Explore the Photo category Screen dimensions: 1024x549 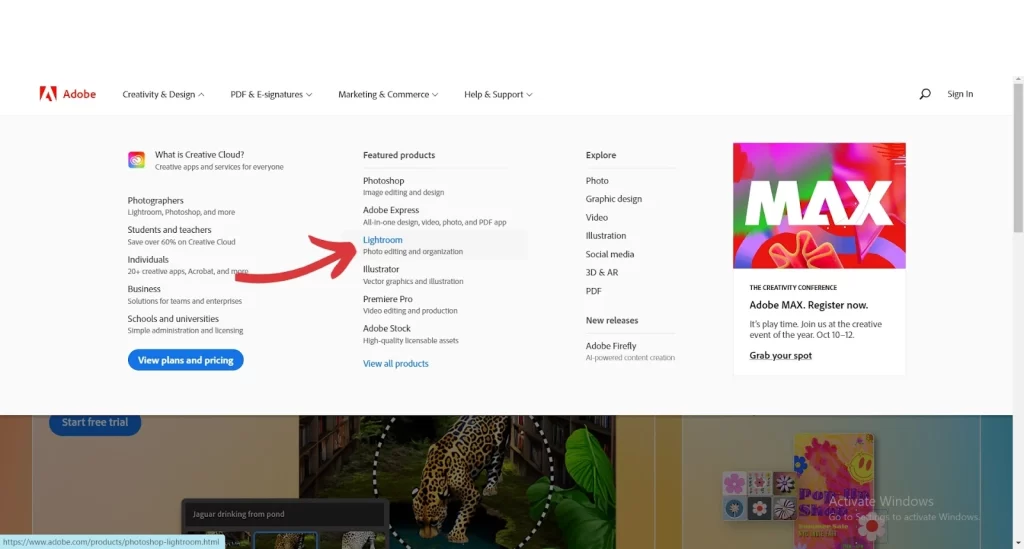point(597,180)
